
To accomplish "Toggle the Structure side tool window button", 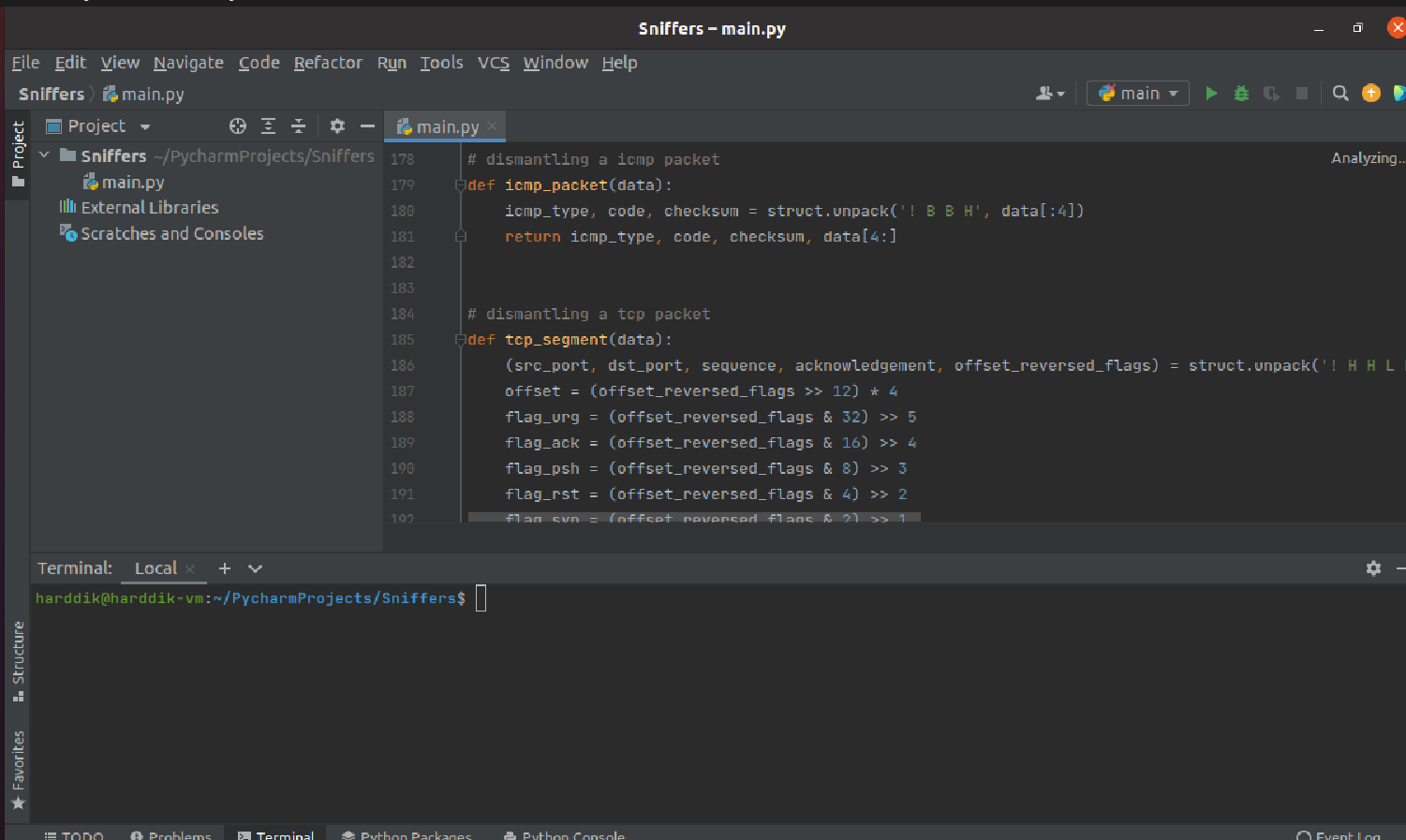I will point(18,661).
